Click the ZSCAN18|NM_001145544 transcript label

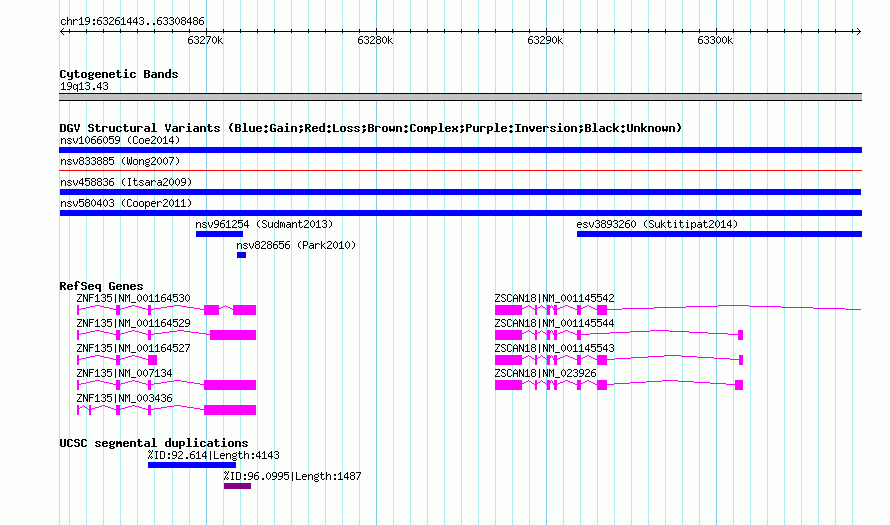[x=555, y=323]
